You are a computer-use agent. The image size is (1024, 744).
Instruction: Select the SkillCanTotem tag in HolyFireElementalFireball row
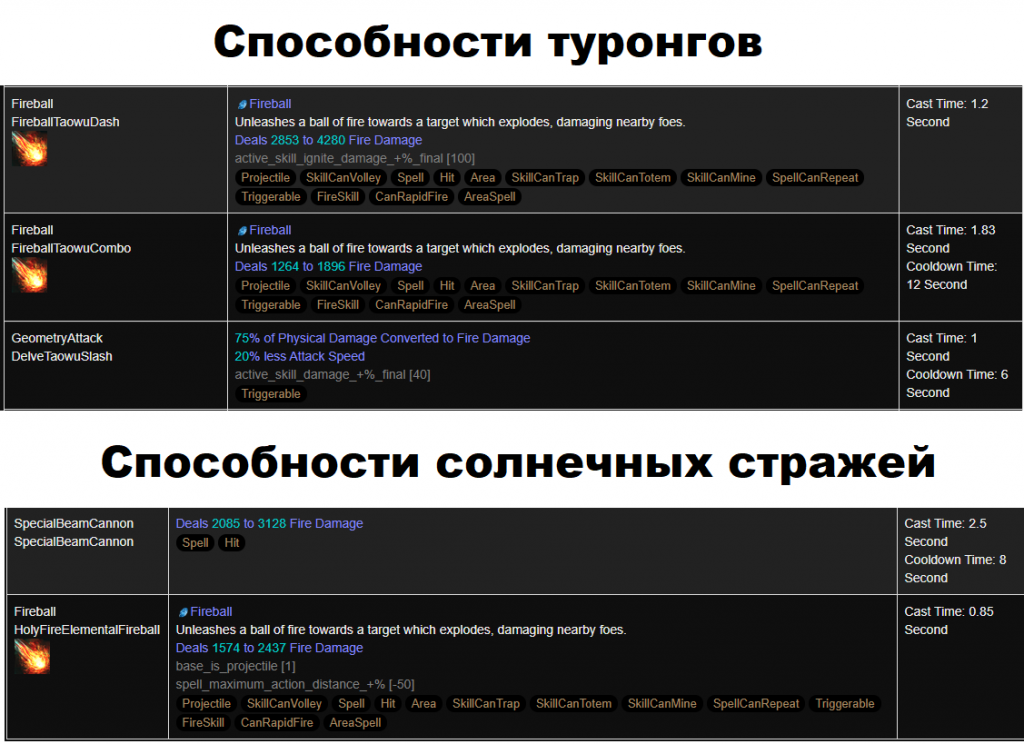(573, 704)
